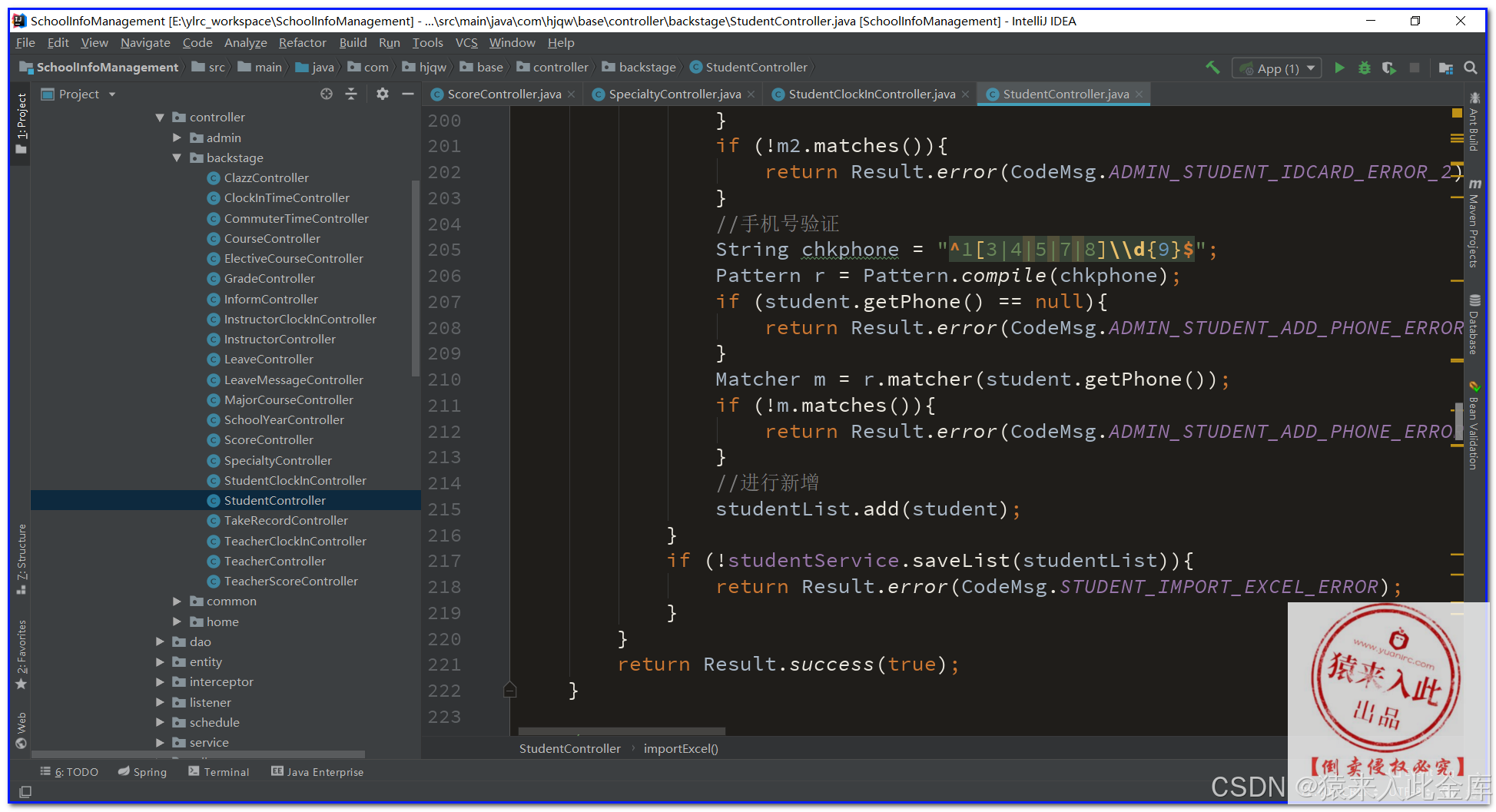
Task: Click the Stop process button
Action: (1415, 68)
